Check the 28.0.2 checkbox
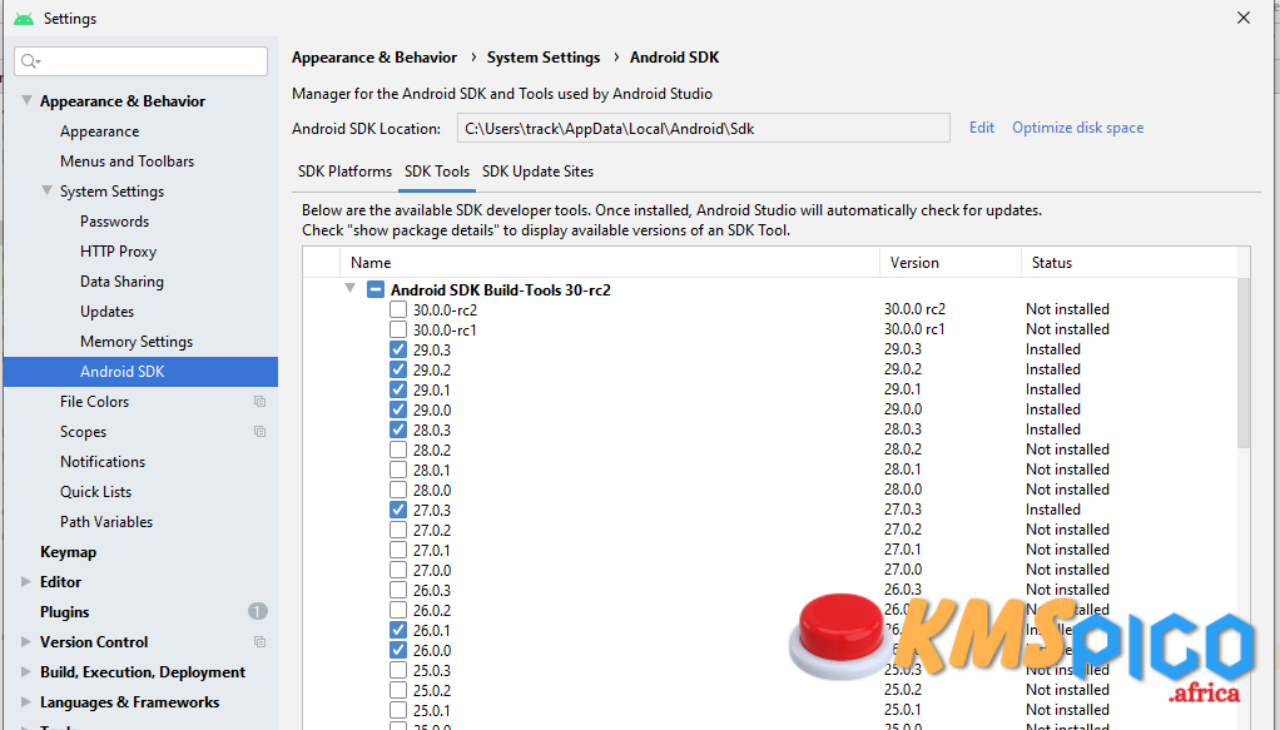 pos(398,450)
